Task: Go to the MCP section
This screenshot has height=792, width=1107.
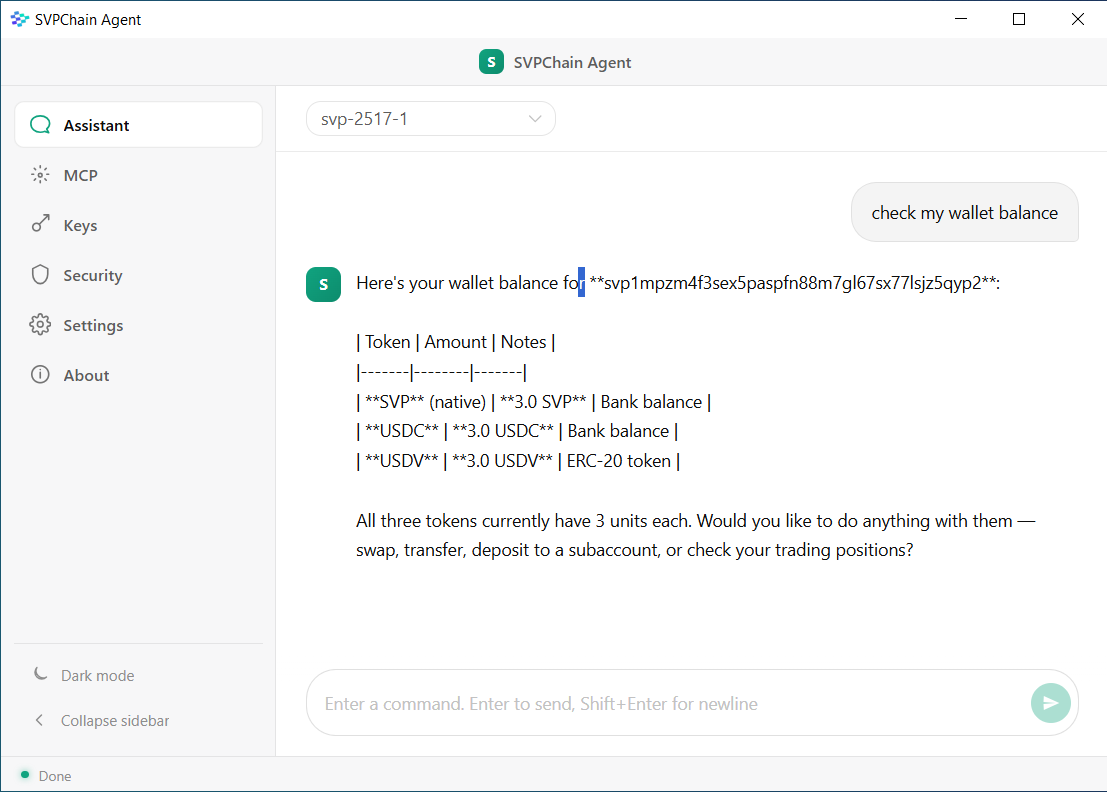Action: [x=138, y=175]
